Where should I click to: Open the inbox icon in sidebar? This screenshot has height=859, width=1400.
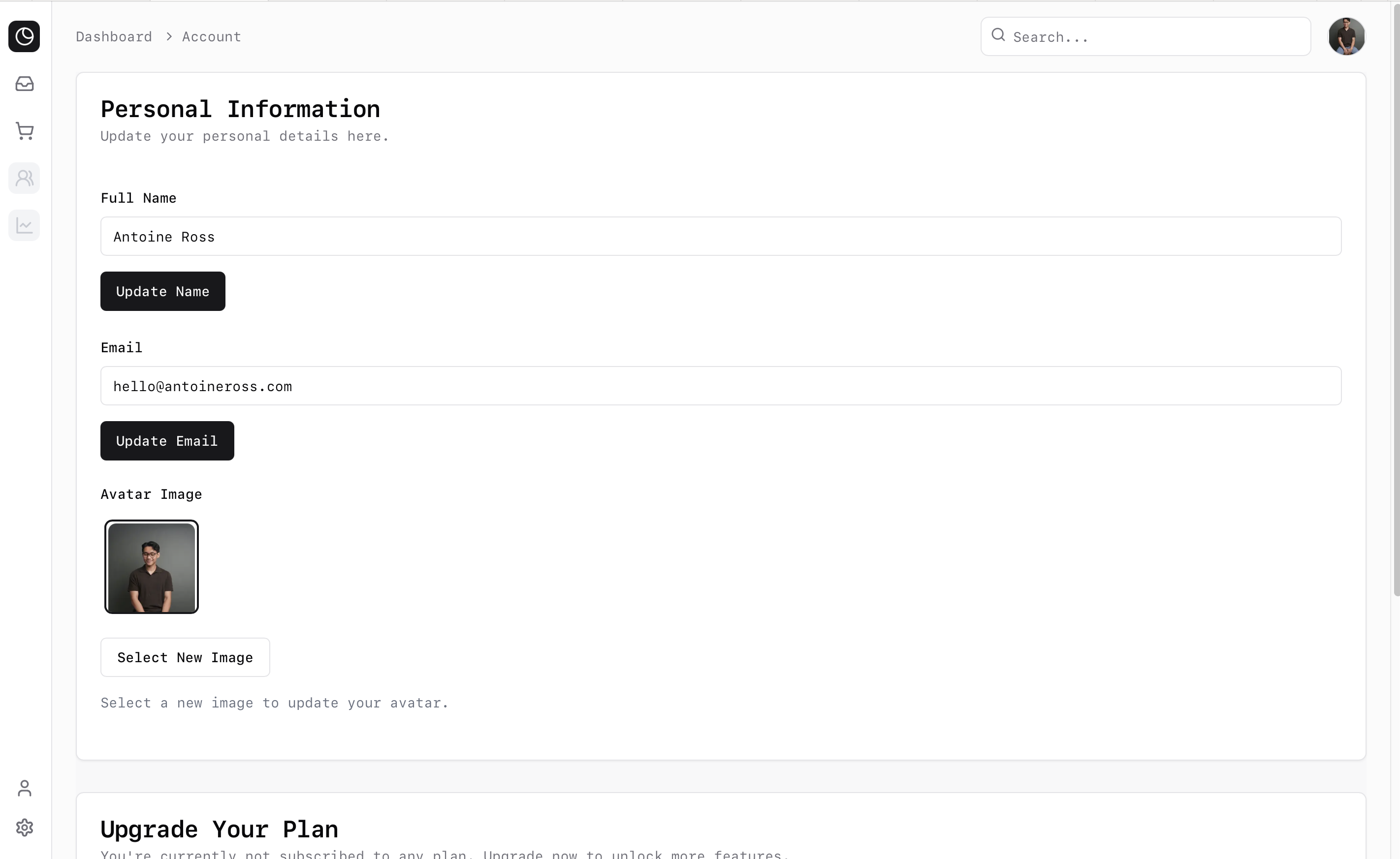point(24,84)
